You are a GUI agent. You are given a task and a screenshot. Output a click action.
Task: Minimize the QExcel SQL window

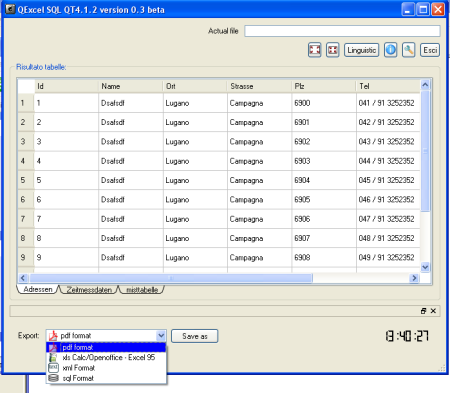tap(408, 9)
